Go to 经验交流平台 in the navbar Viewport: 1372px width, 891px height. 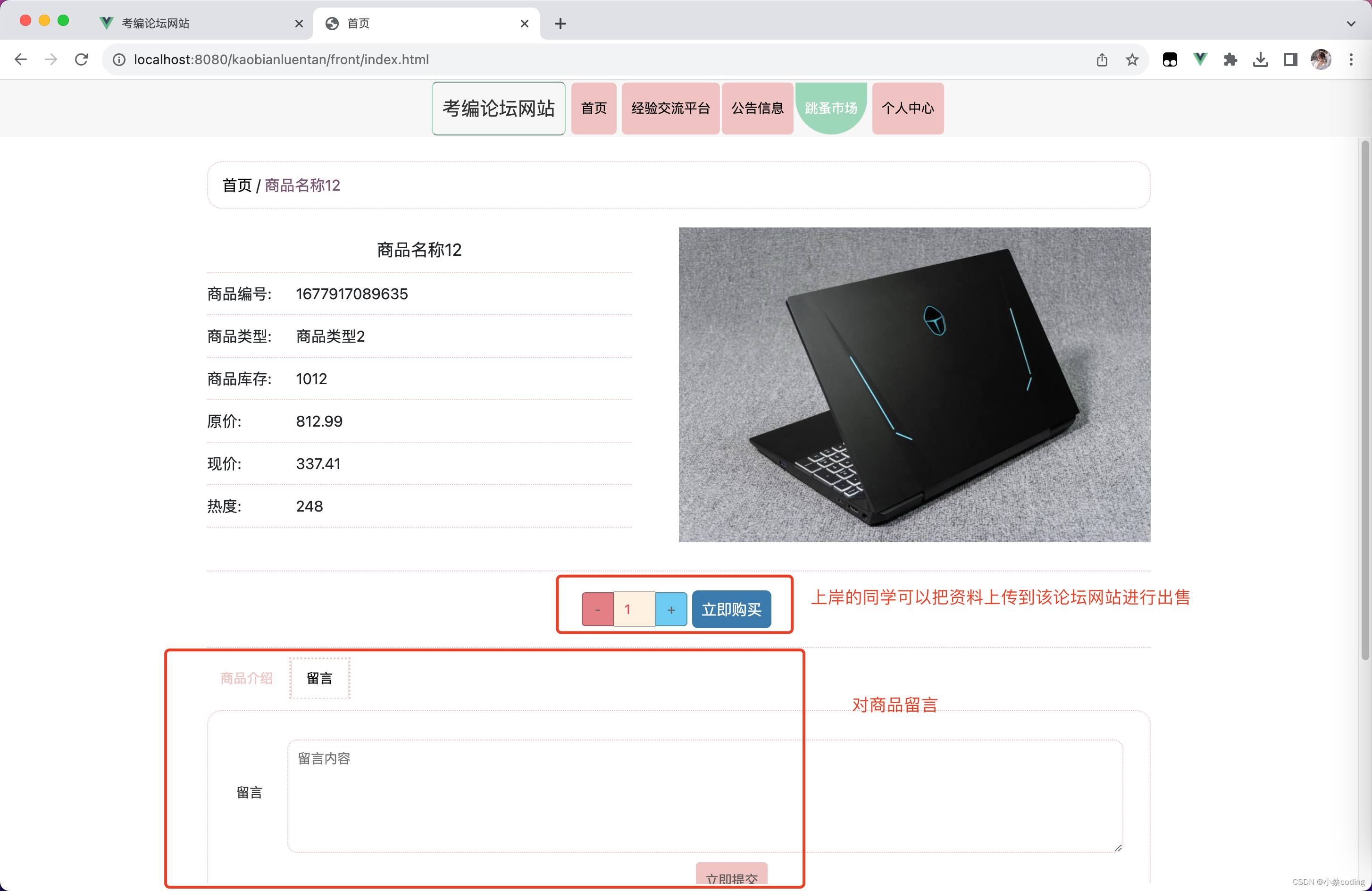[670, 108]
